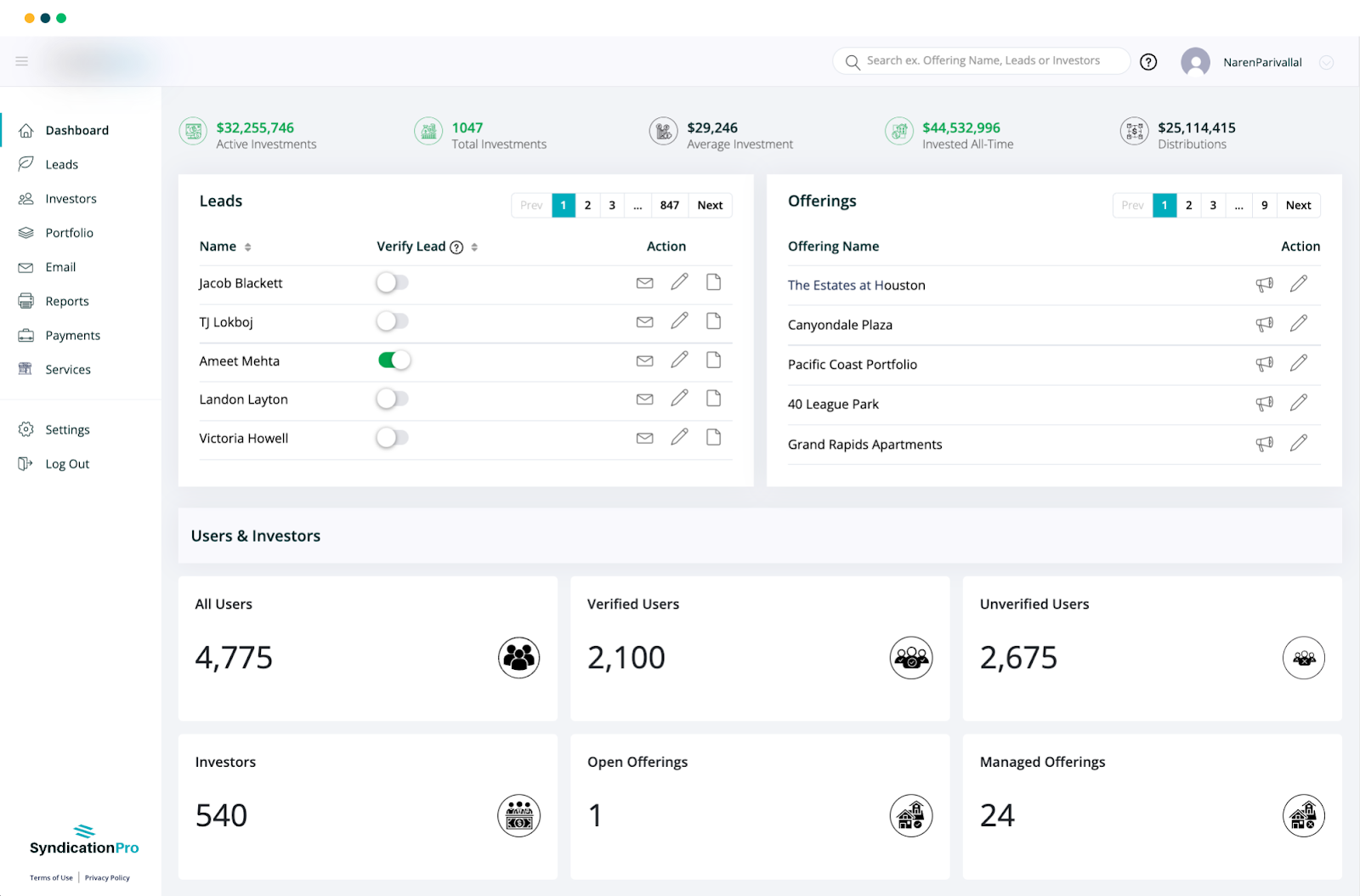This screenshot has height=896, width=1360.
Task: Click megaphone icon for Pacific Coast Portfolio
Action: tap(1265, 364)
